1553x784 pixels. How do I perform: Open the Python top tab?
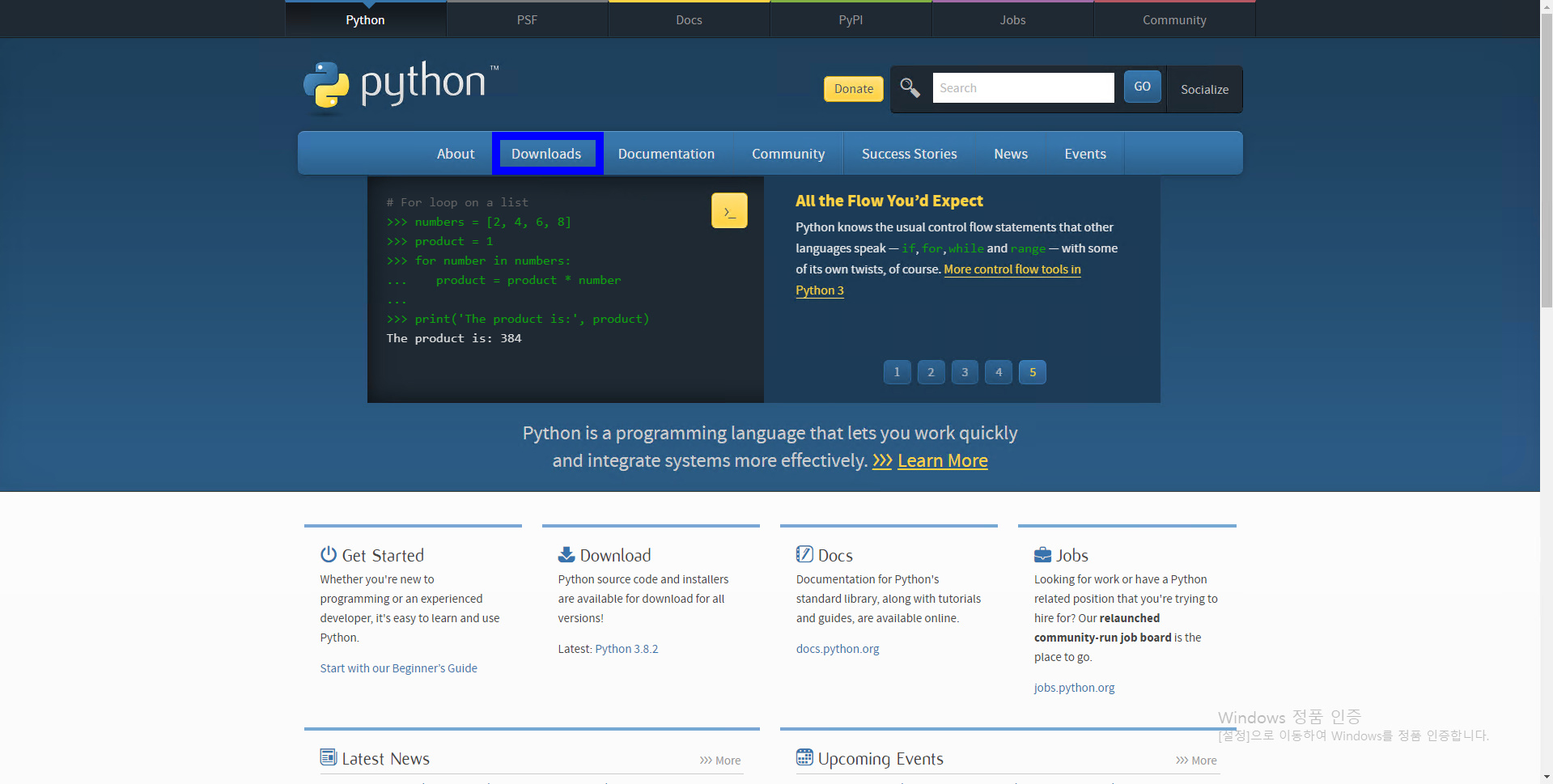coord(366,19)
